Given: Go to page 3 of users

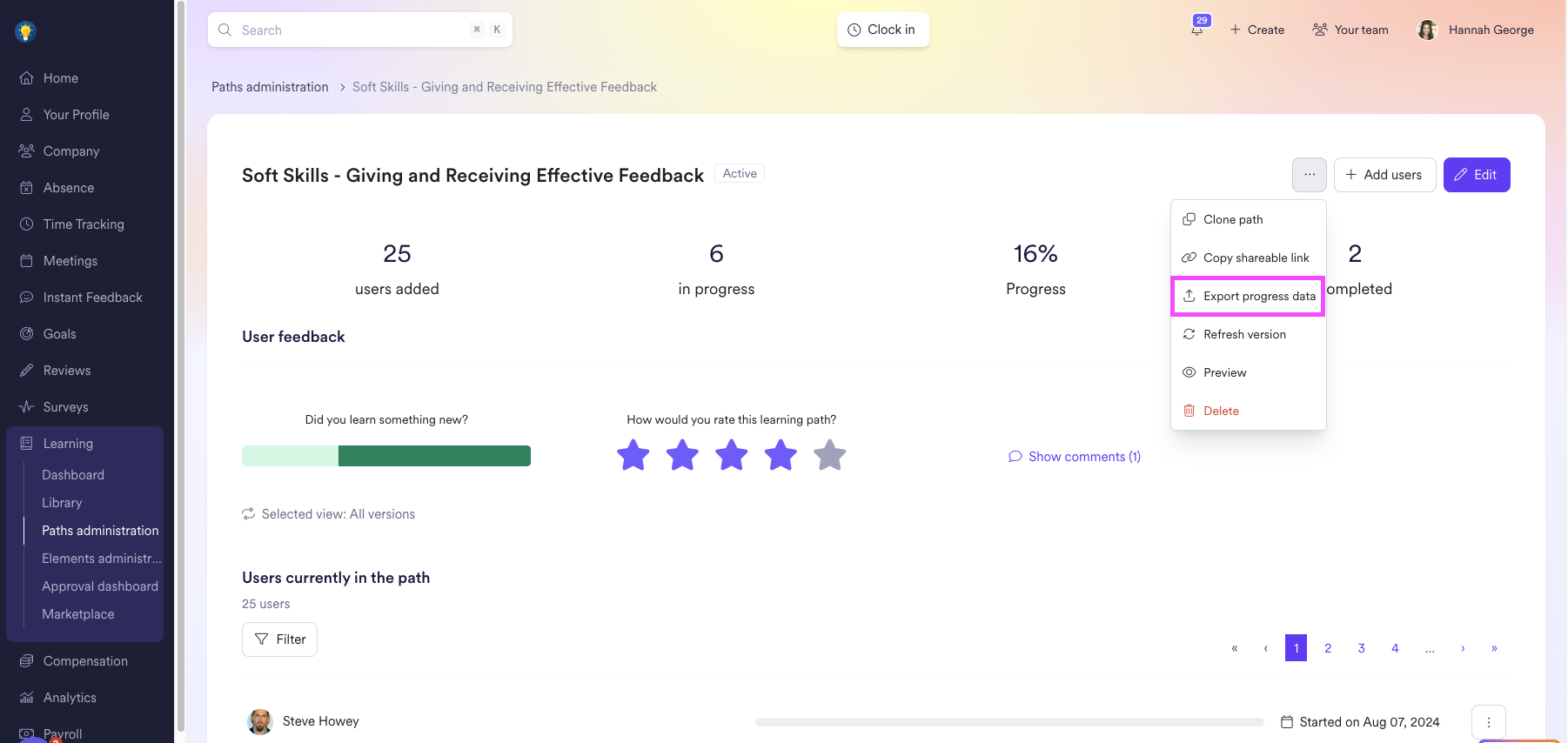Looking at the screenshot, I should (x=1361, y=648).
